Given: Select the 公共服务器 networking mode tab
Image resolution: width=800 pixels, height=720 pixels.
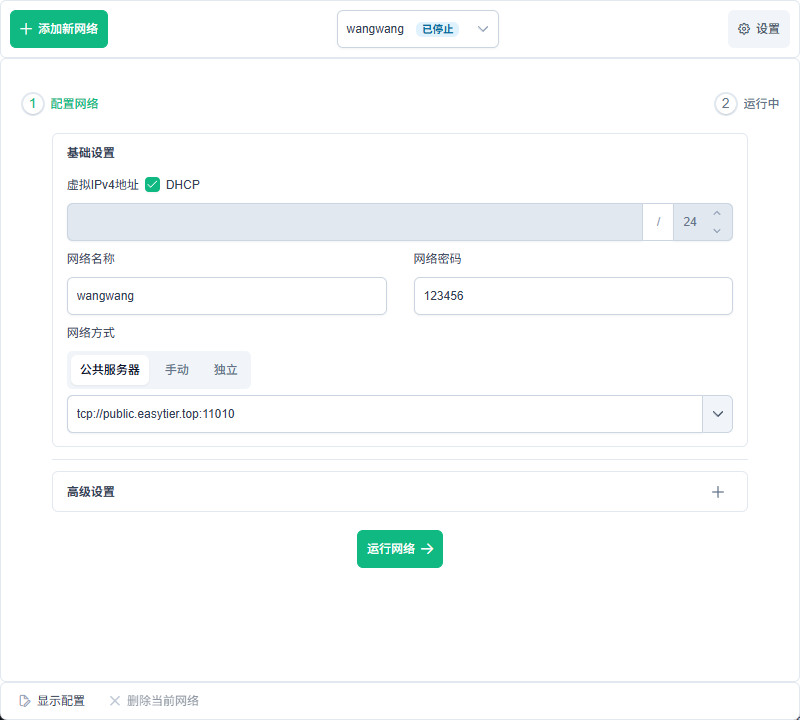Looking at the screenshot, I should click(x=110, y=370).
